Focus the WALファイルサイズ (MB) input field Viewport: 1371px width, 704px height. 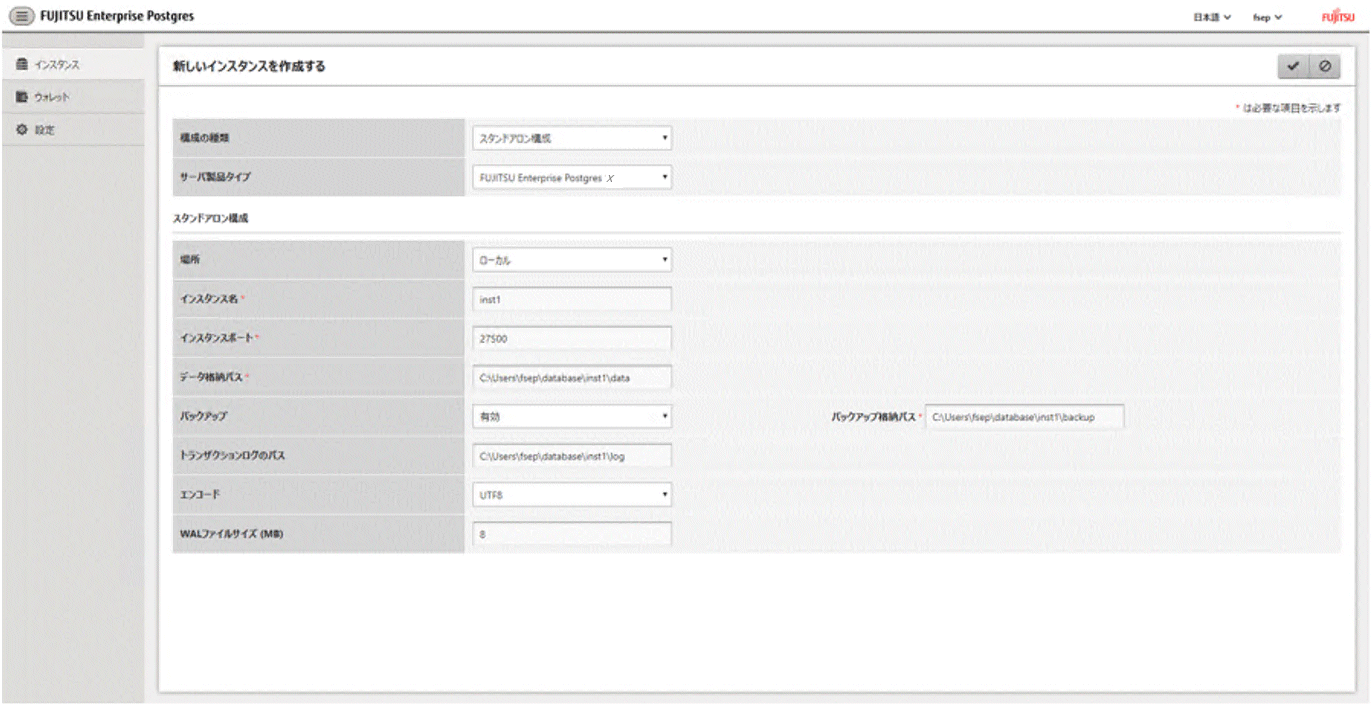[572, 533]
